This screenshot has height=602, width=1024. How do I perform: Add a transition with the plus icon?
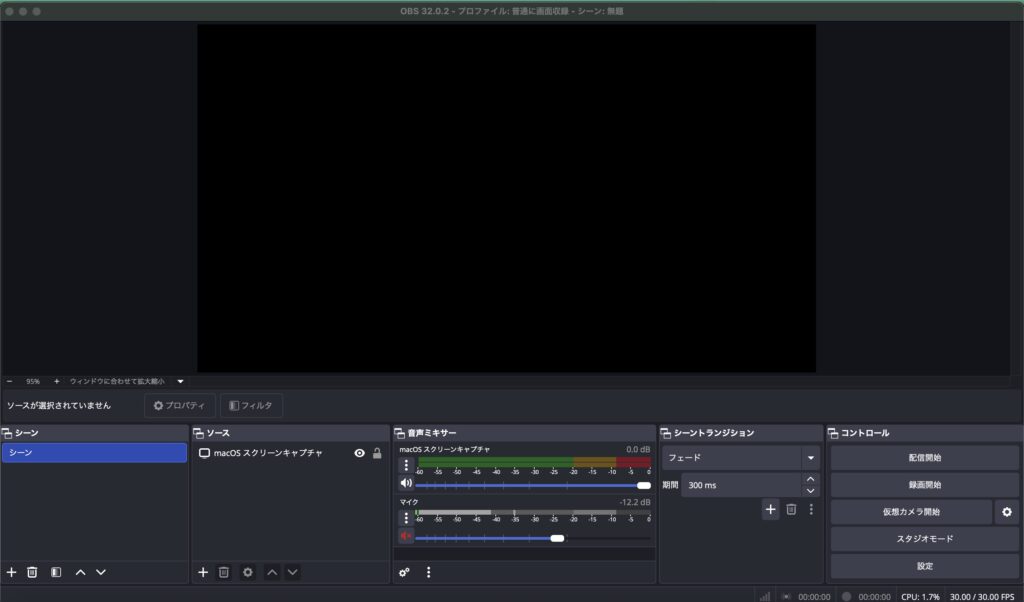pos(771,509)
